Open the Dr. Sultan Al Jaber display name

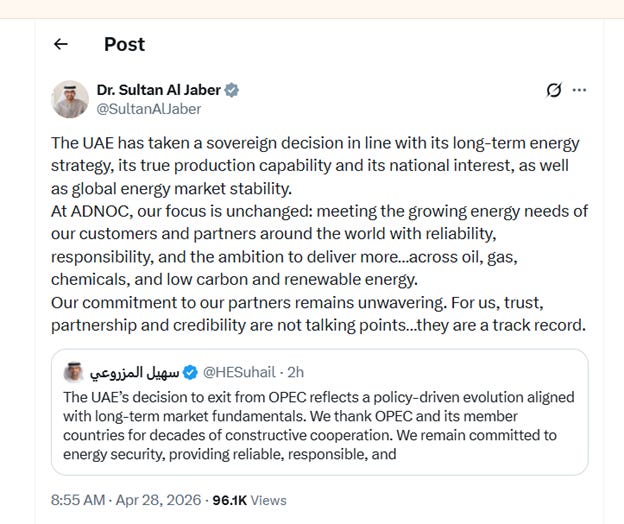158,90
